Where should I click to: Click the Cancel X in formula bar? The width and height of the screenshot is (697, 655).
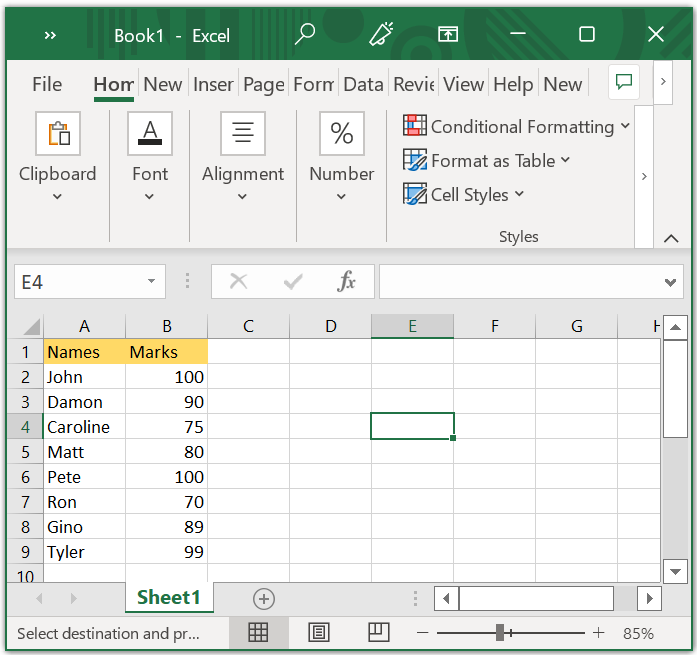tap(239, 282)
